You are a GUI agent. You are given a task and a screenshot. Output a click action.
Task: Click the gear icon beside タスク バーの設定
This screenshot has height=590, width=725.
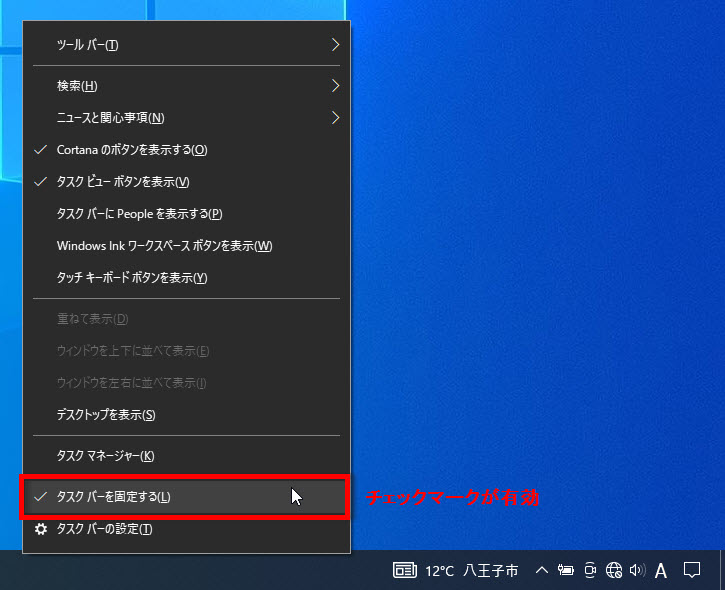pyautogui.click(x=40, y=529)
